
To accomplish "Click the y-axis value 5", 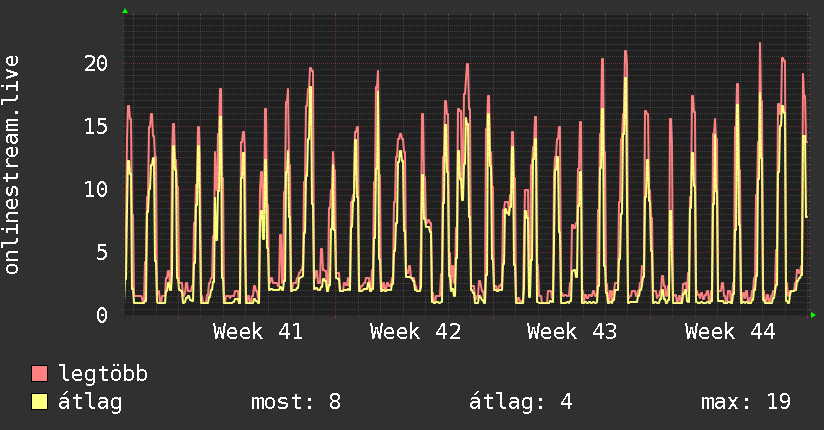I will 102,252.
